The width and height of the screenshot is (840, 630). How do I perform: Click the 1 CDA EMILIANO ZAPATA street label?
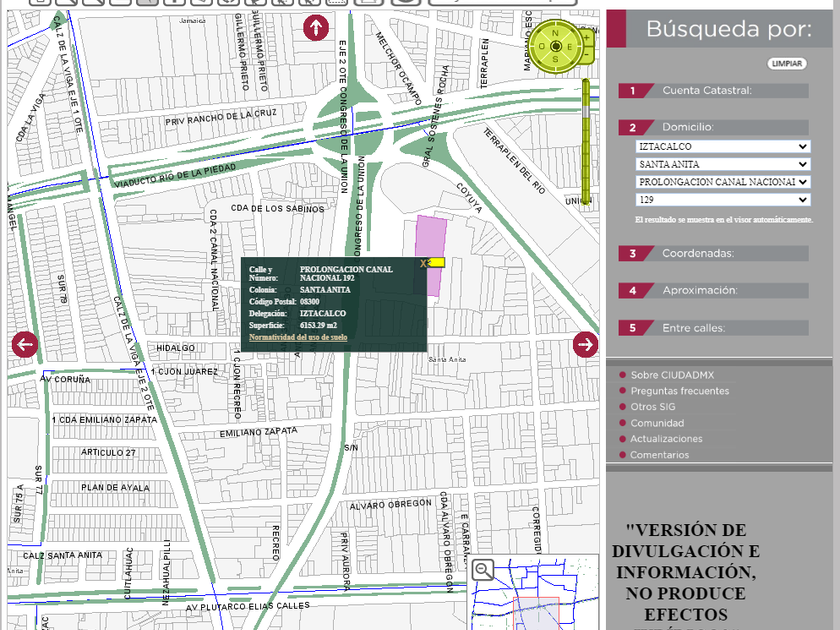[104, 420]
